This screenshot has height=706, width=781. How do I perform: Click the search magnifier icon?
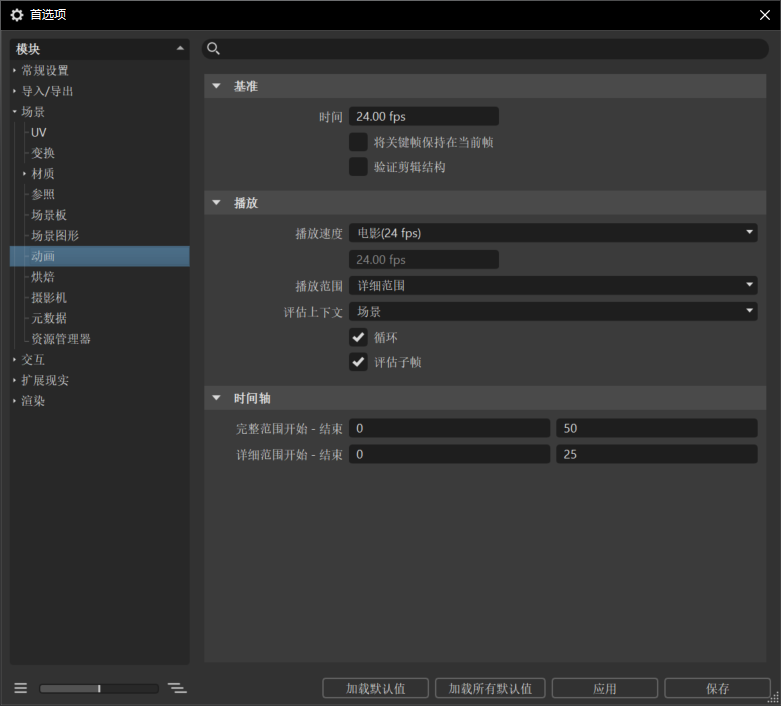pyautogui.click(x=213, y=49)
